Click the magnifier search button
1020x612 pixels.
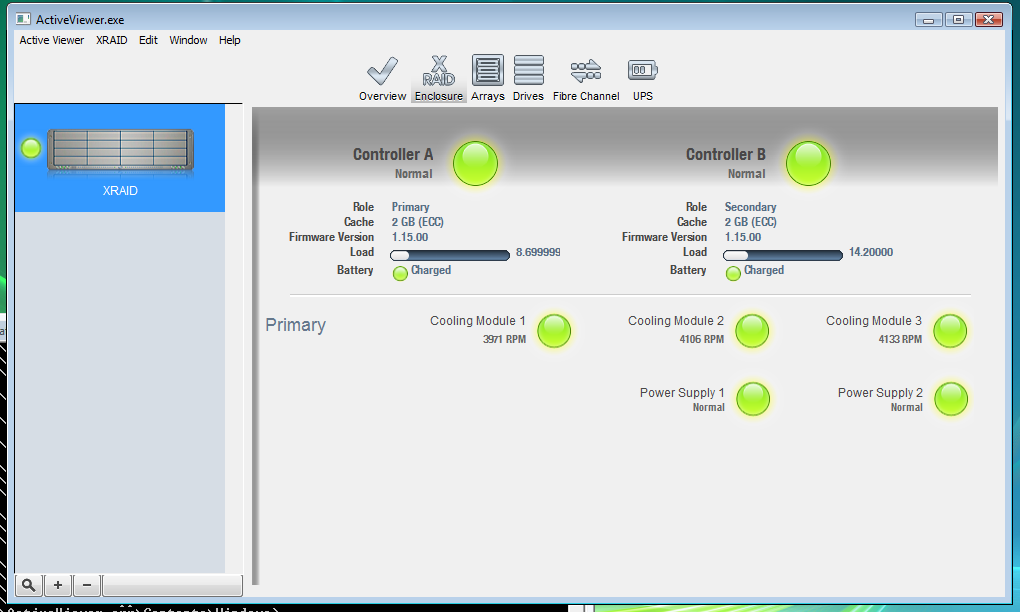click(29, 585)
